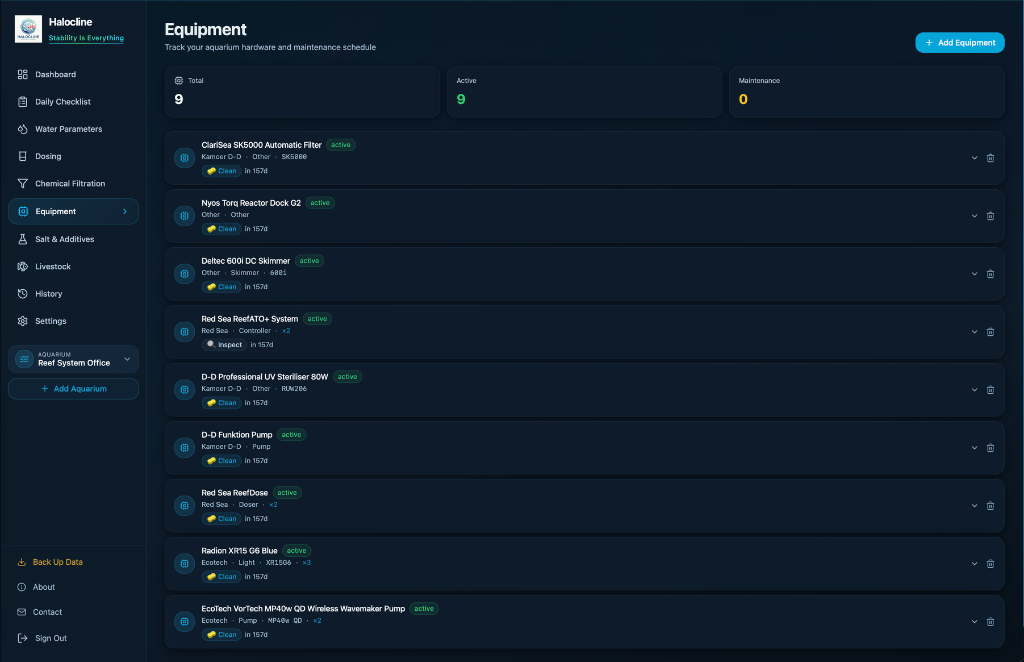Delete EcoTech VorTech MP40w QD pump
This screenshot has height=662, width=1024.
tap(990, 623)
